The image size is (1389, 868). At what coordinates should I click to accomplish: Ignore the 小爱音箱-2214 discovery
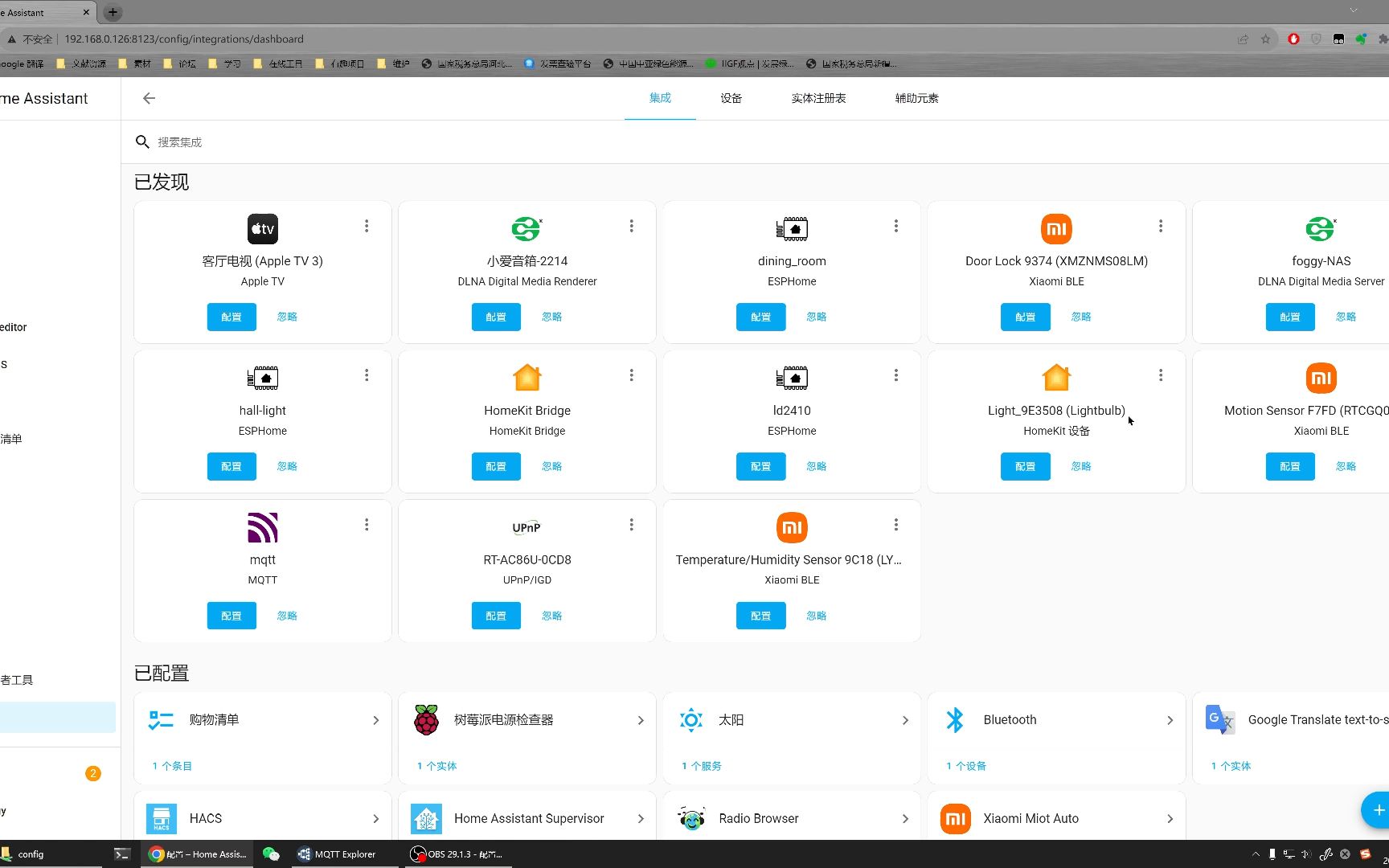point(551,317)
